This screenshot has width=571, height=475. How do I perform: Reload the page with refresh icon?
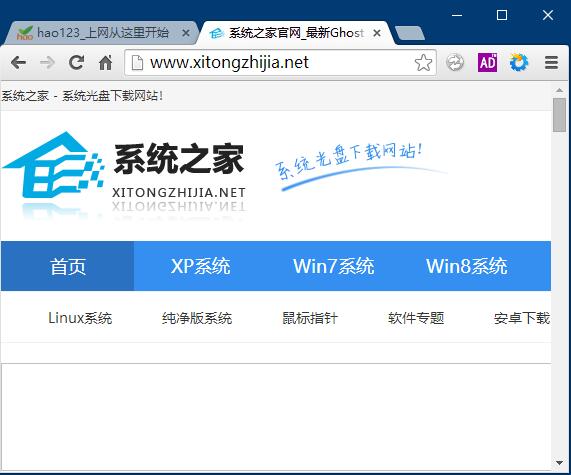(x=76, y=63)
